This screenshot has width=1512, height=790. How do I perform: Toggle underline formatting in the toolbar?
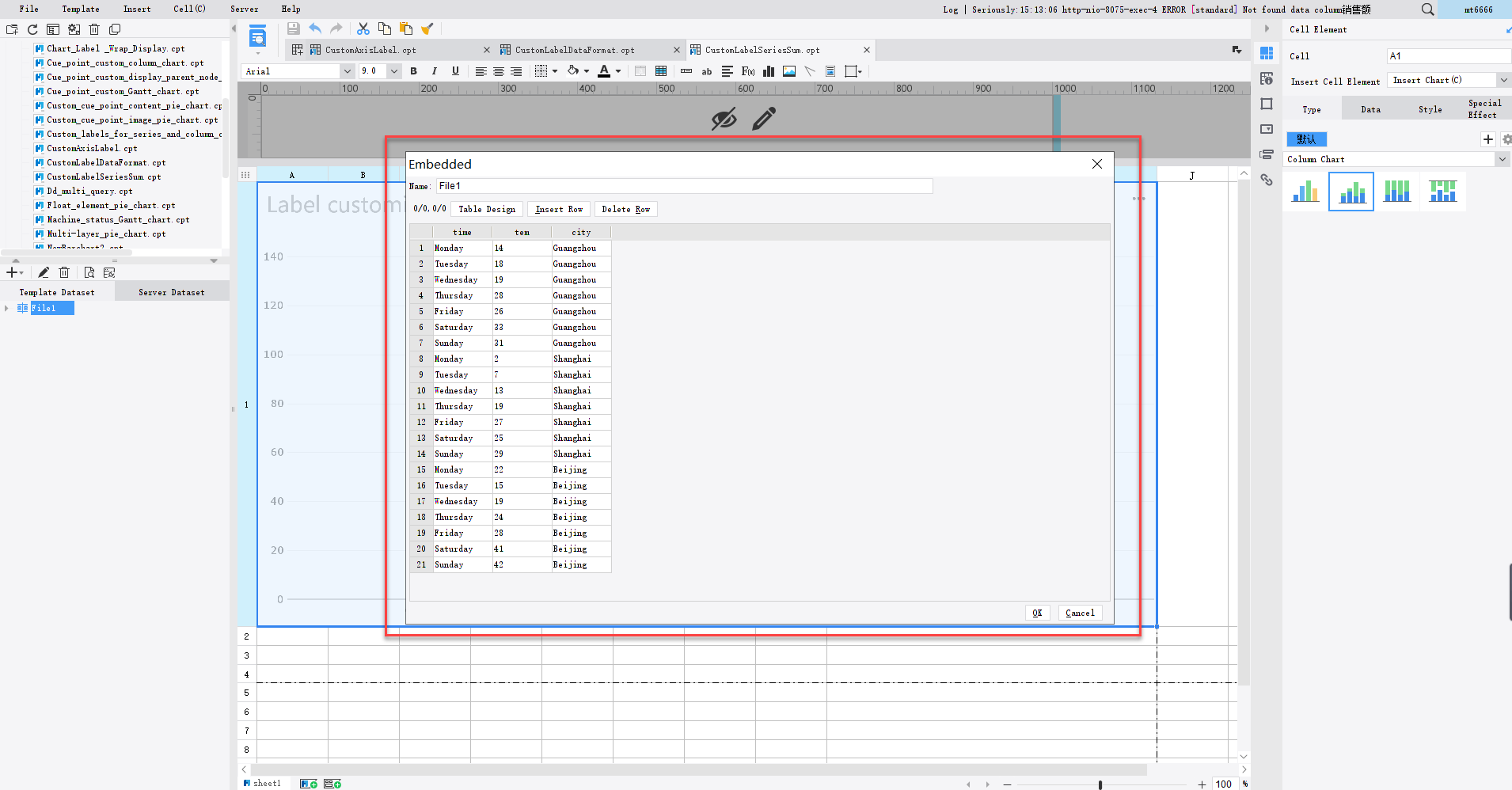pyautogui.click(x=454, y=71)
